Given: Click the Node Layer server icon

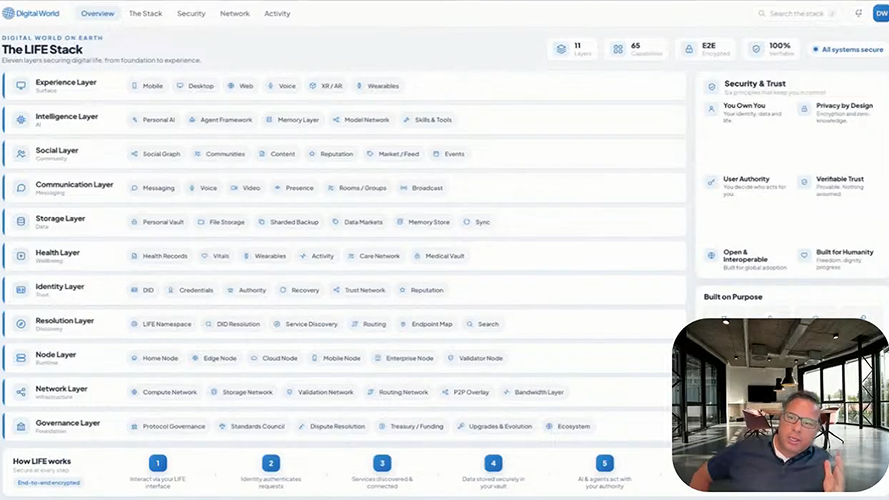Looking at the screenshot, I should point(21,358).
